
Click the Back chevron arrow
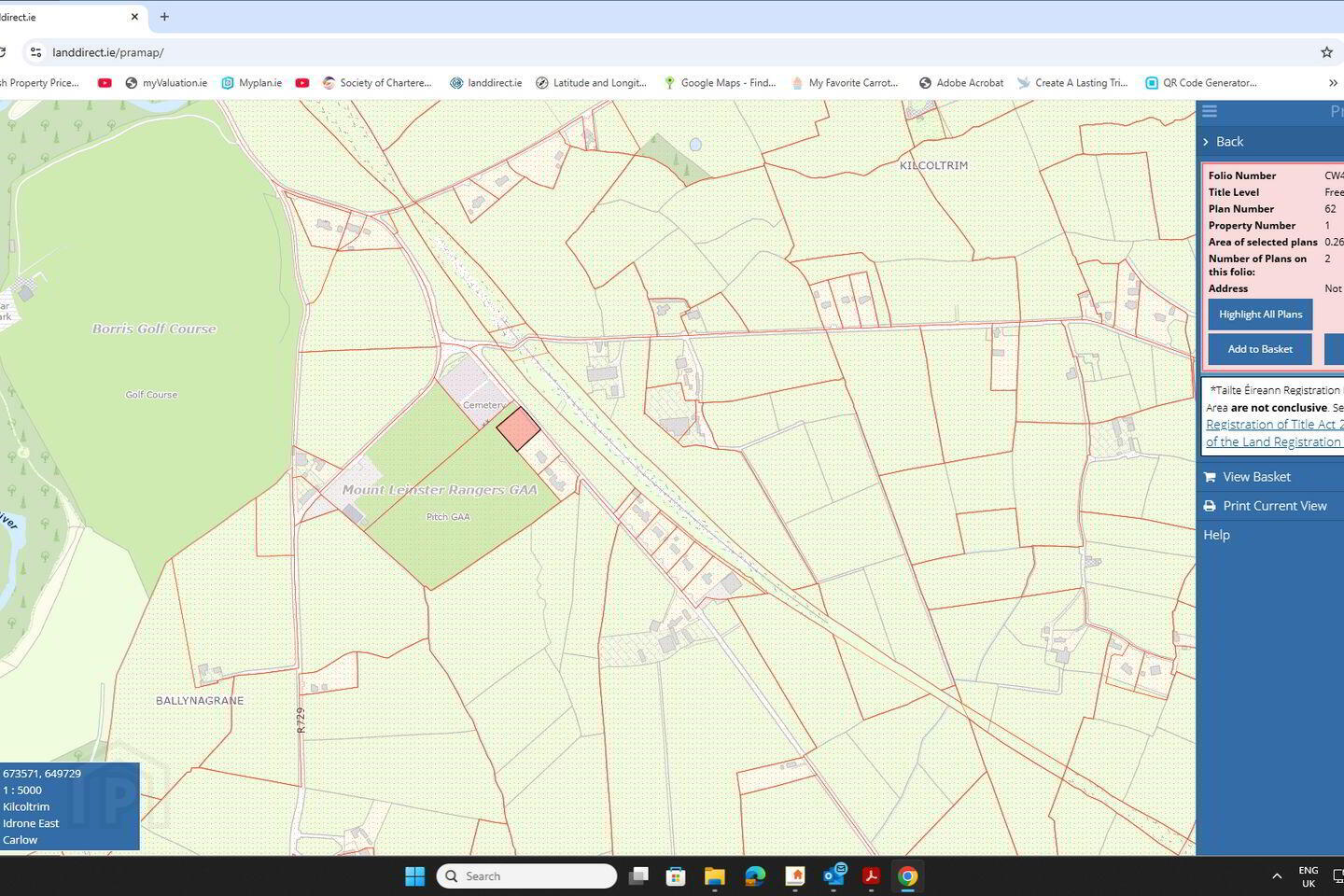coord(1206,142)
